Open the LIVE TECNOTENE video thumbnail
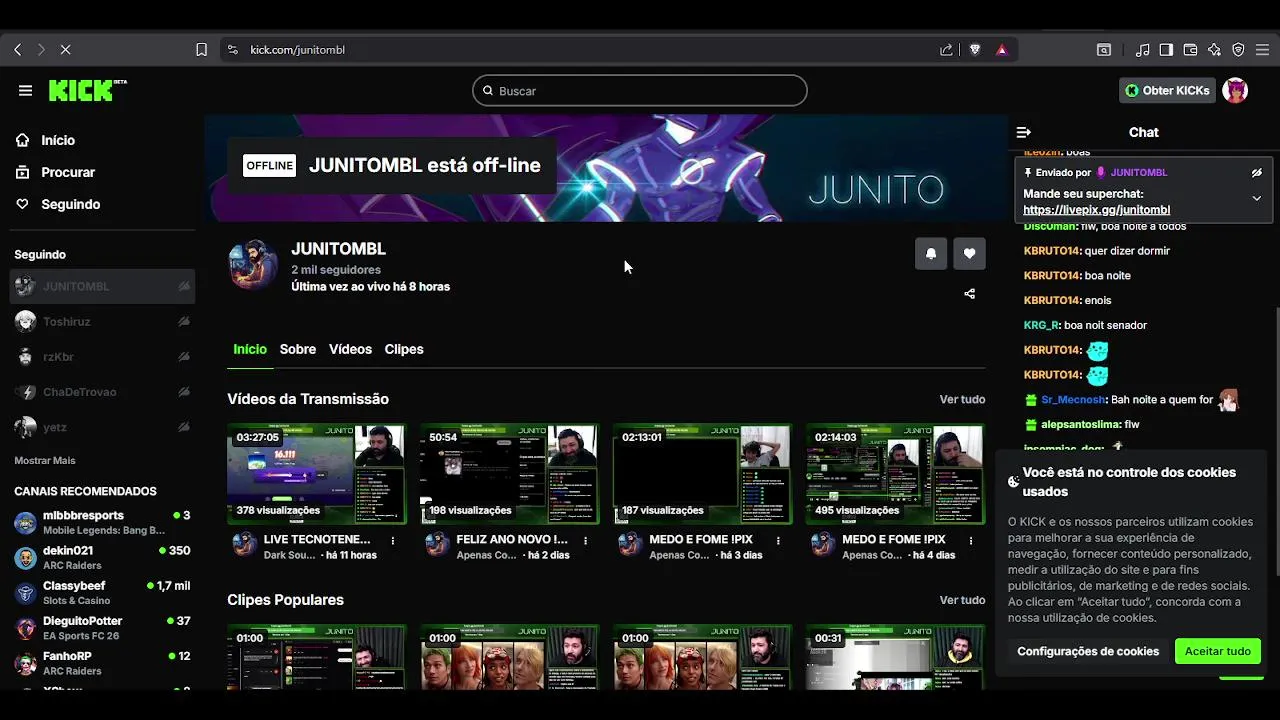 pyautogui.click(x=317, y=474)
